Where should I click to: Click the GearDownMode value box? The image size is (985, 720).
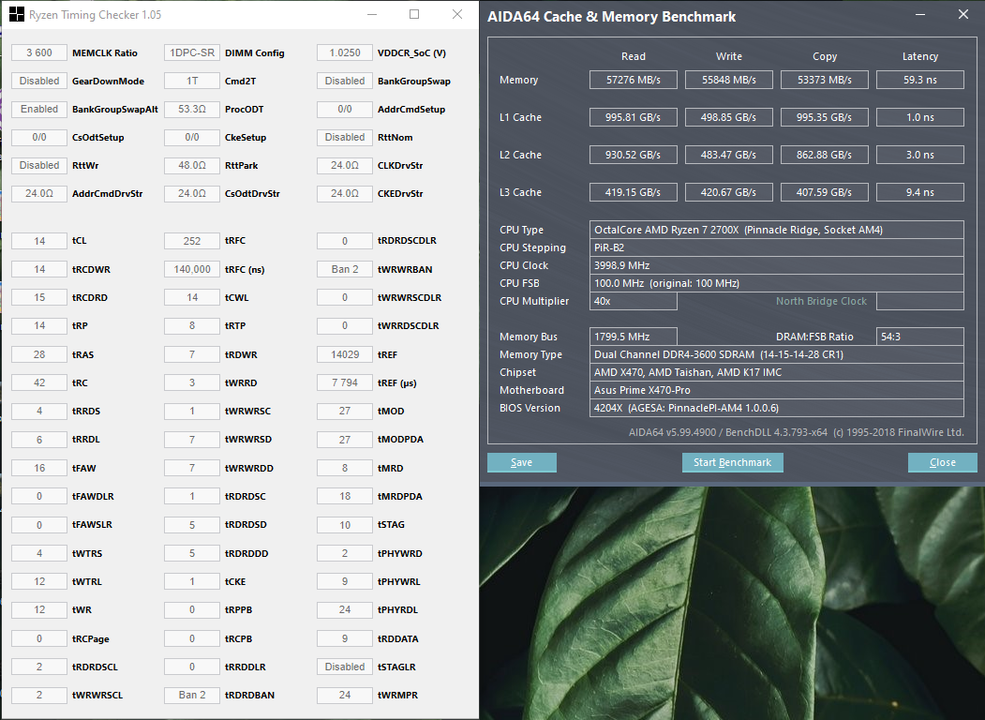coord(39,81)
